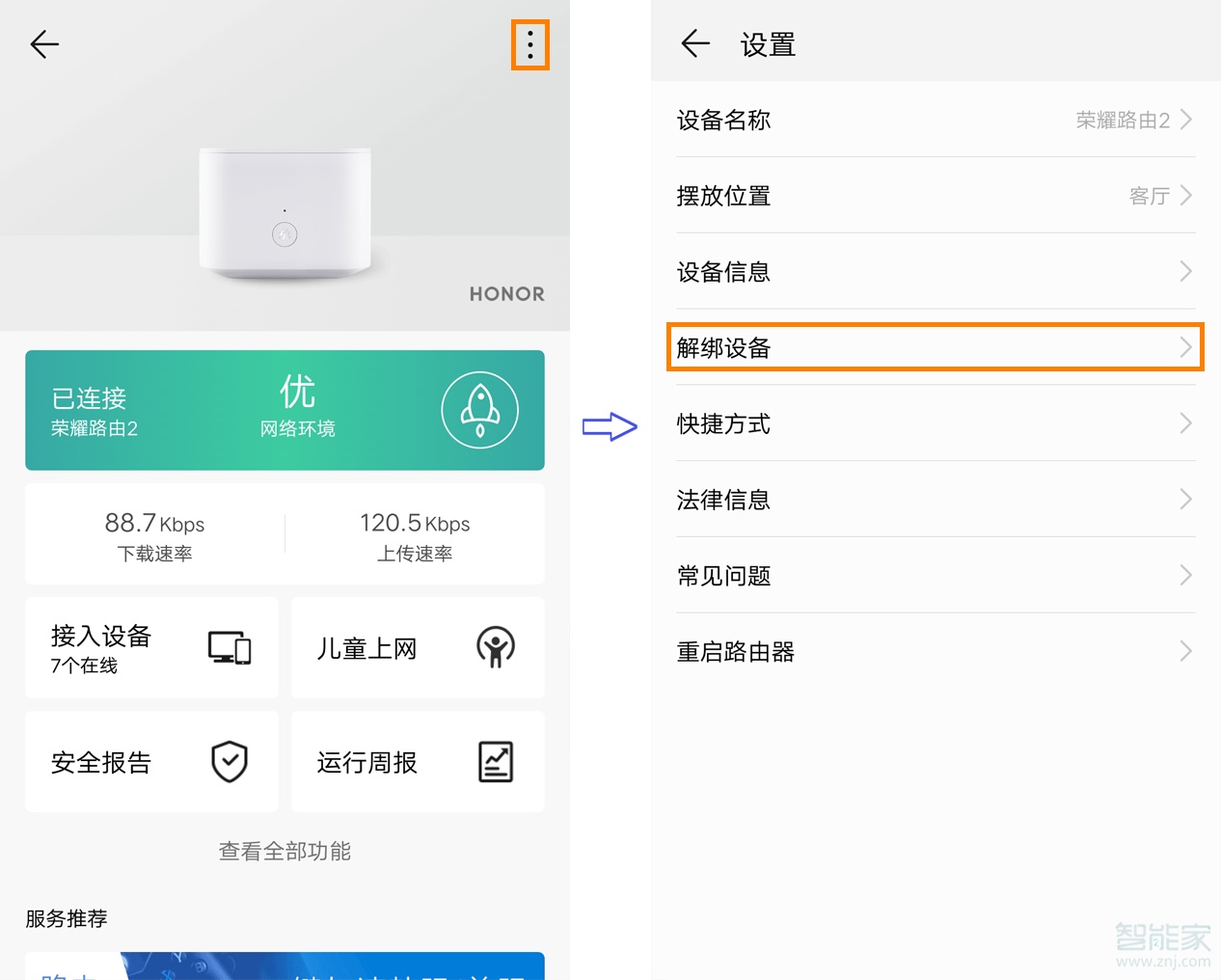This screenshot has width=1221, height=980.
Task: Tap the rocket network boost icon
Action: pos(479,410)
